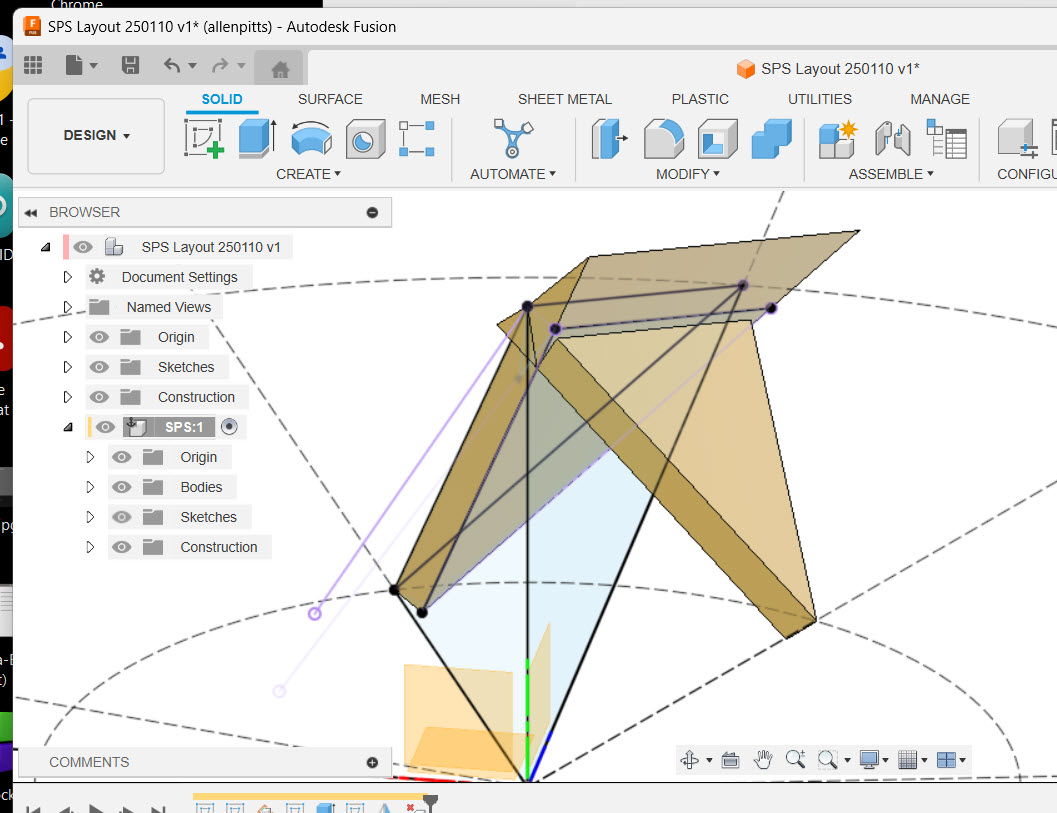The width and height of the screenshot is (1057, 813).
Task: Switch to the SHEET METAL tab
Action: [x=565, y=99]
